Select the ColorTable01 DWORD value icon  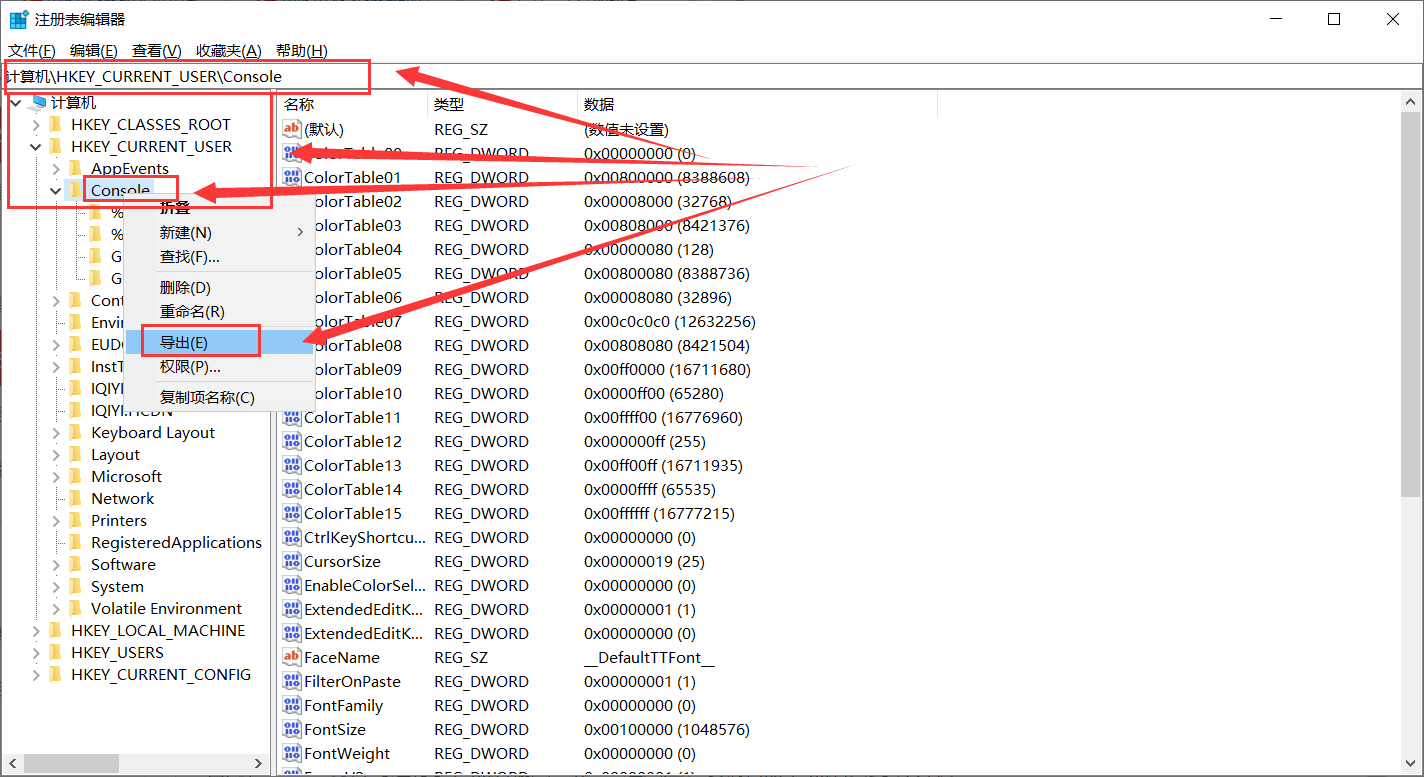(x=292, y=177)
